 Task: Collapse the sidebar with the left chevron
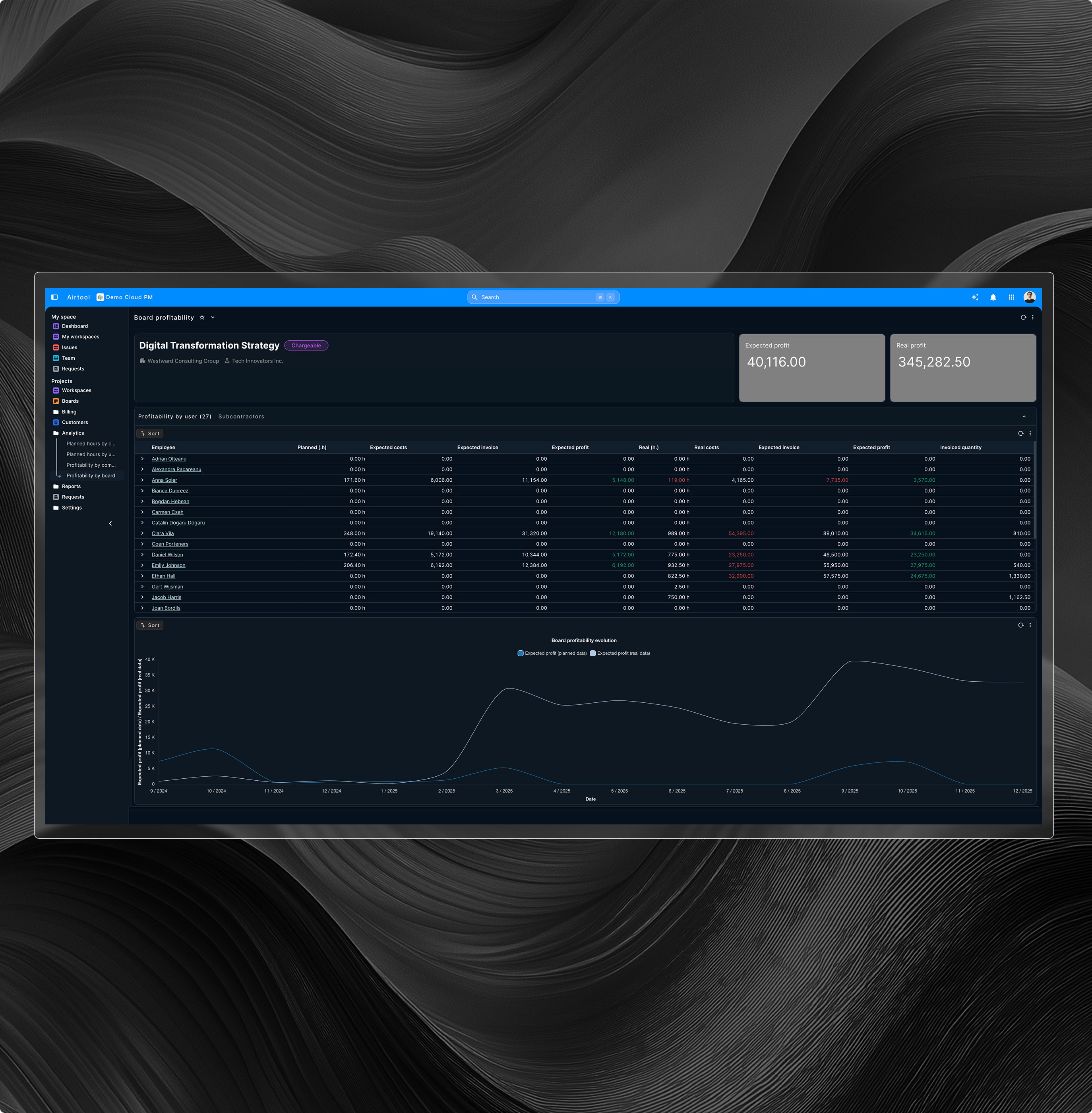tap(110, 523)
